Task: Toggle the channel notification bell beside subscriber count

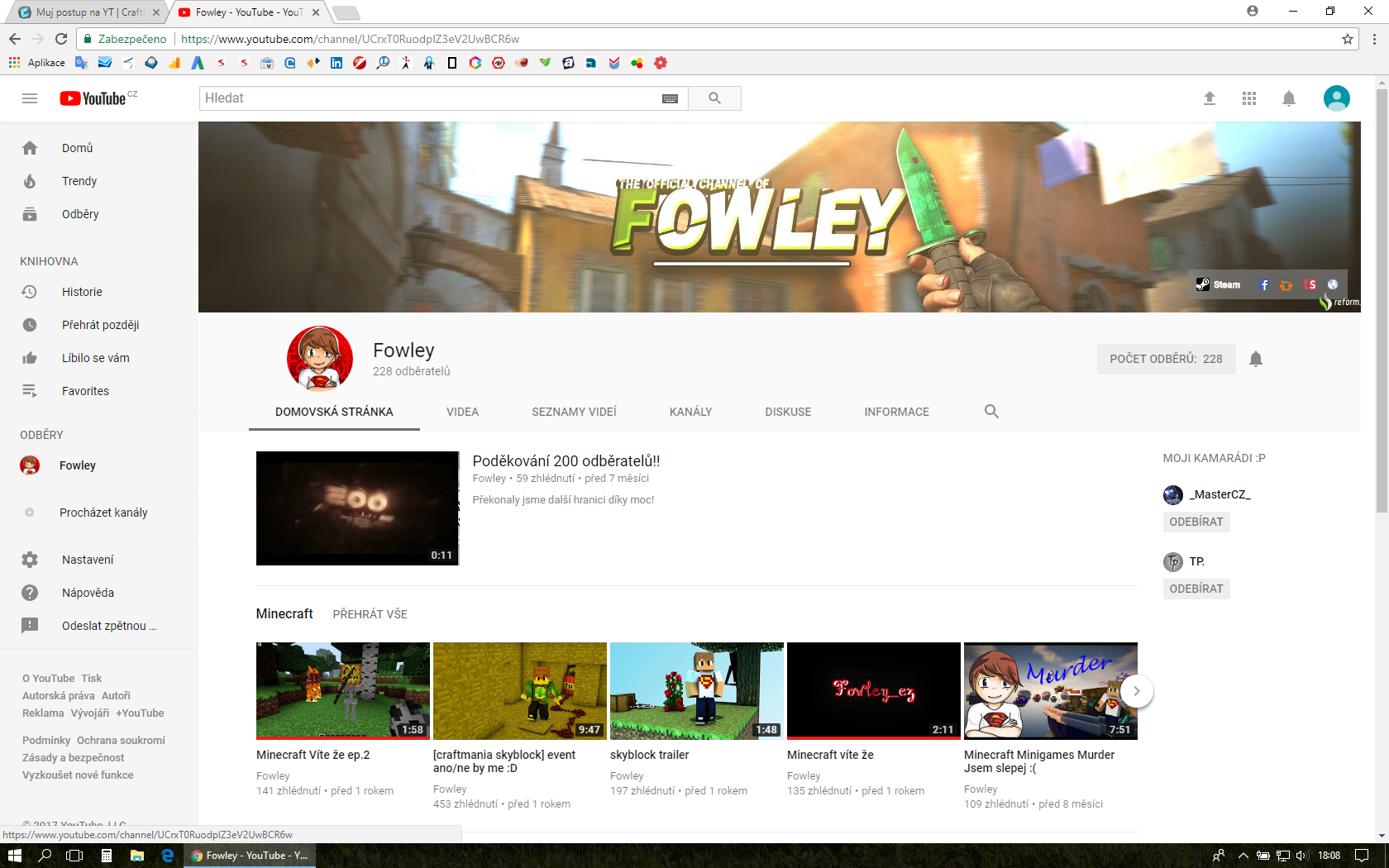Action: pyautogui.click(x=1256, y=359)
